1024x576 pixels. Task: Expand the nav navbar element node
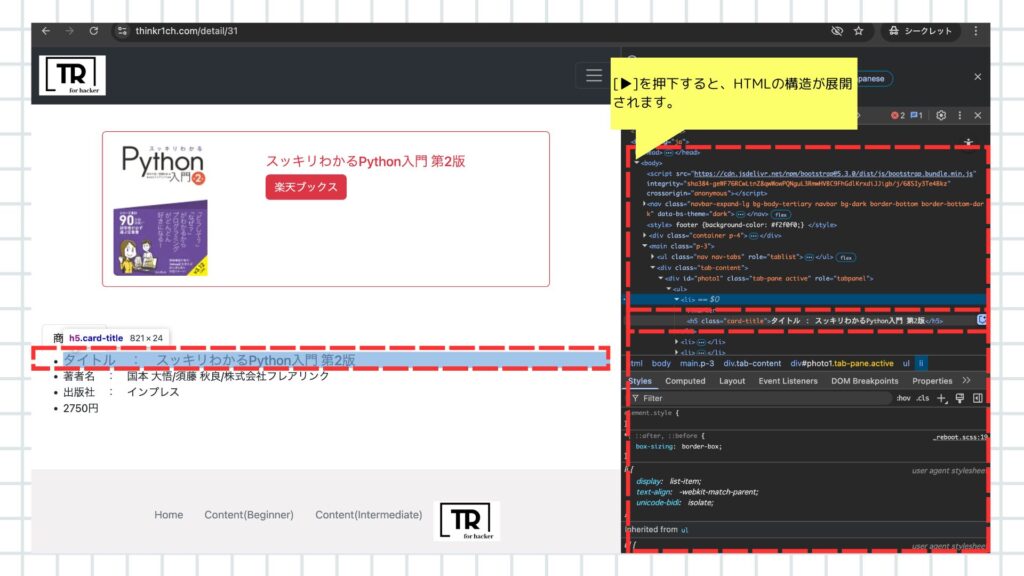(645, 204)
